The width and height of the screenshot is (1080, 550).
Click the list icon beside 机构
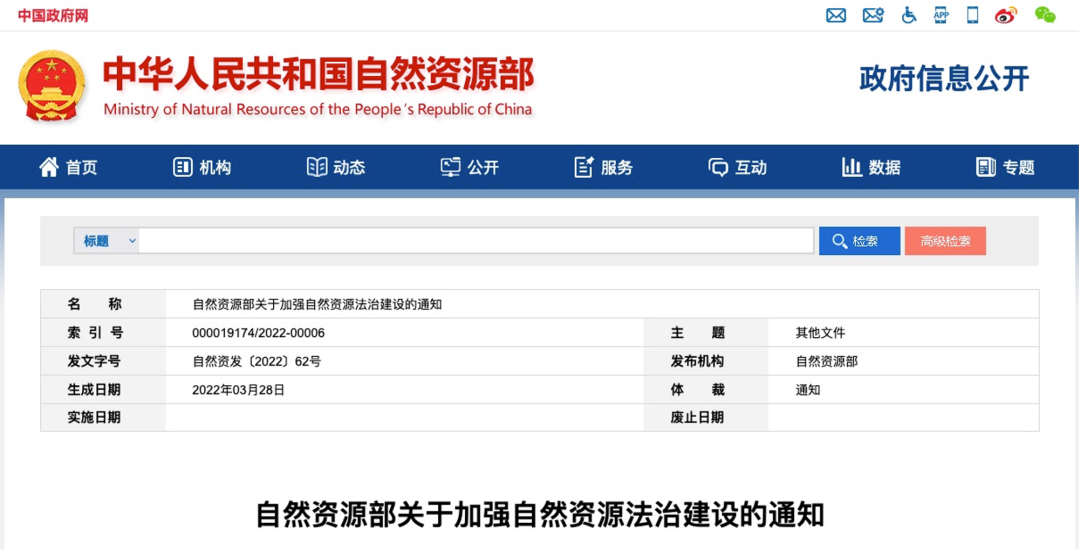(x=183, y=167)
